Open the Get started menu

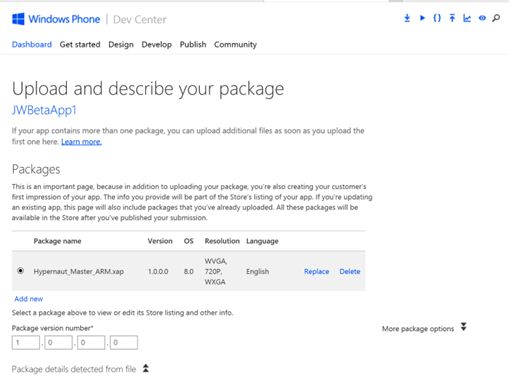tap(80, 44)
